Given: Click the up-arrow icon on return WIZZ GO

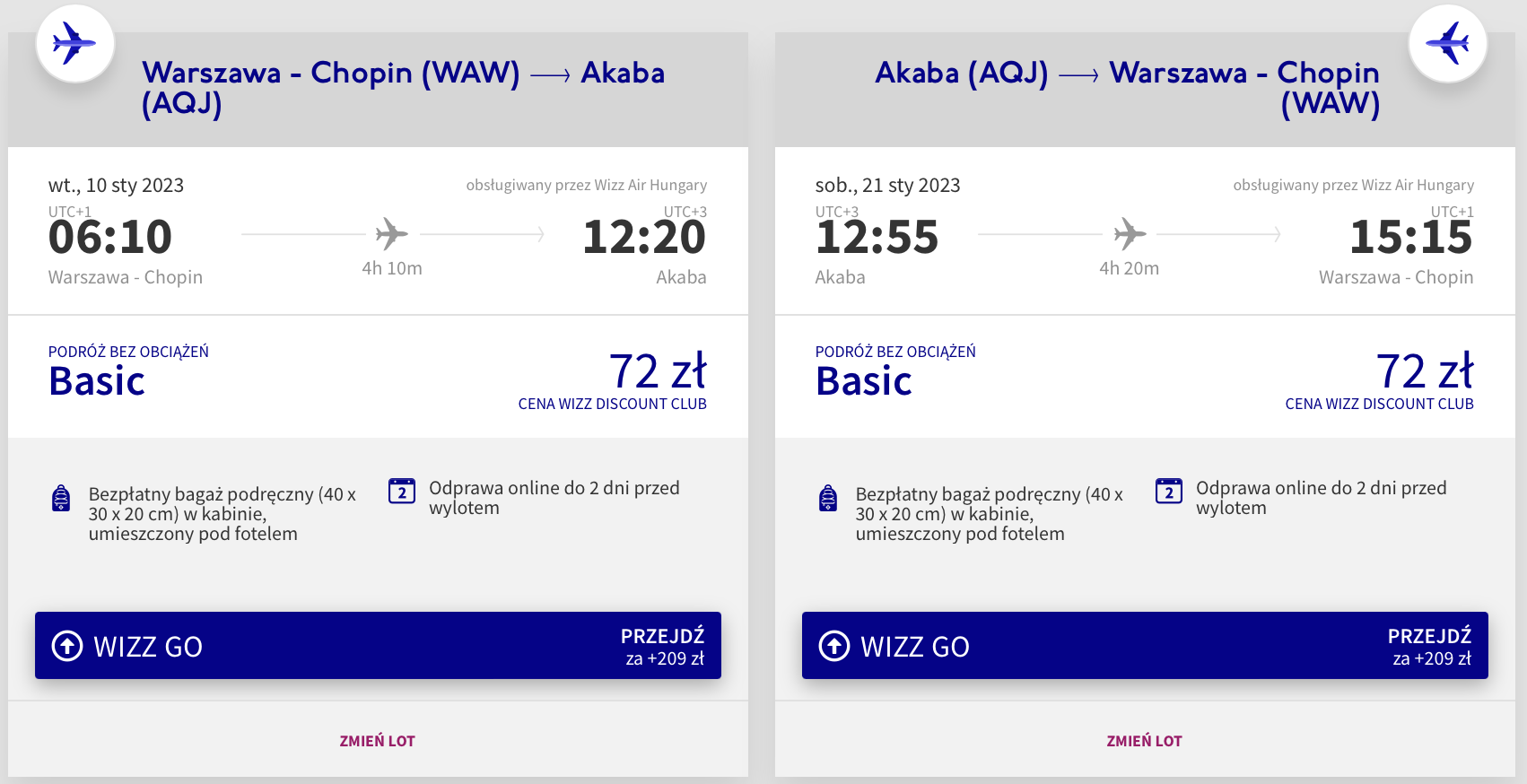Looking at the screenshot, I should coord(834,646).
